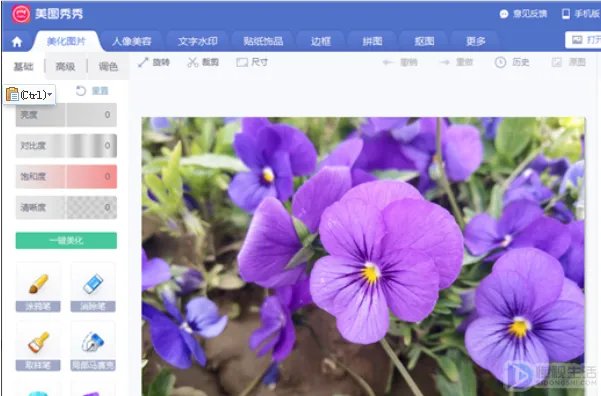Select the 涂鸦笔 graffiti brush tool
This screenshot has width=601, height=396.
click(38, 287)
